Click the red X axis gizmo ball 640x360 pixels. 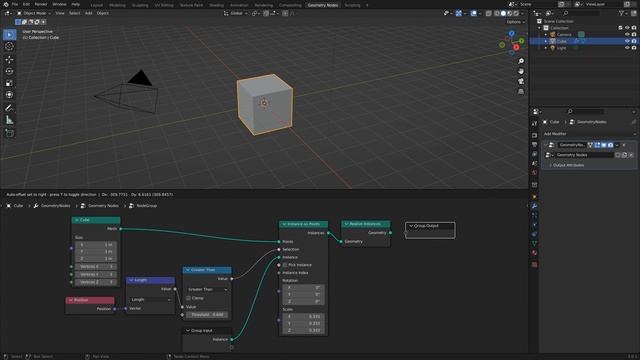[516, 47]
